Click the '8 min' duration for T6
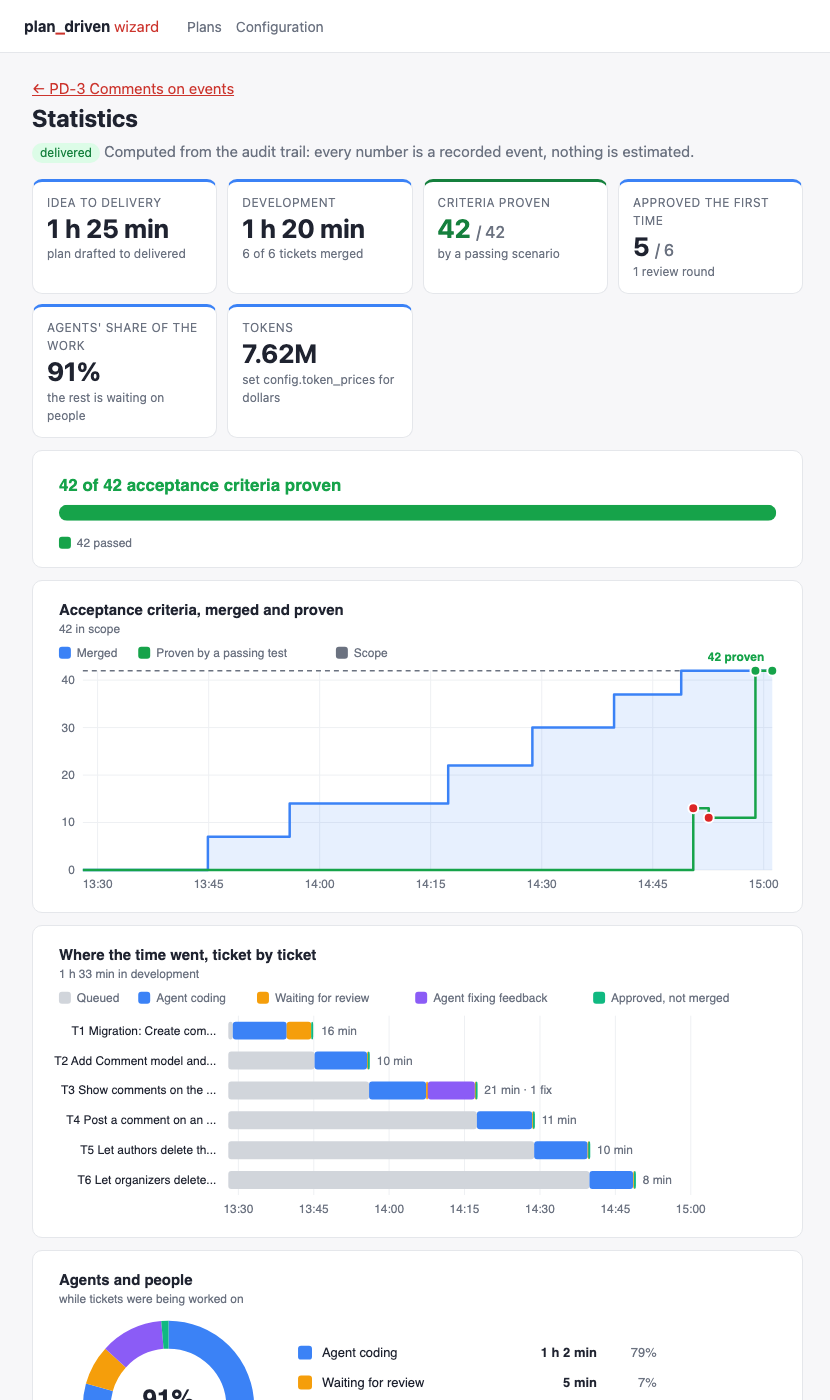This screenshot has width=830, height=1400. pos(657,1180)
